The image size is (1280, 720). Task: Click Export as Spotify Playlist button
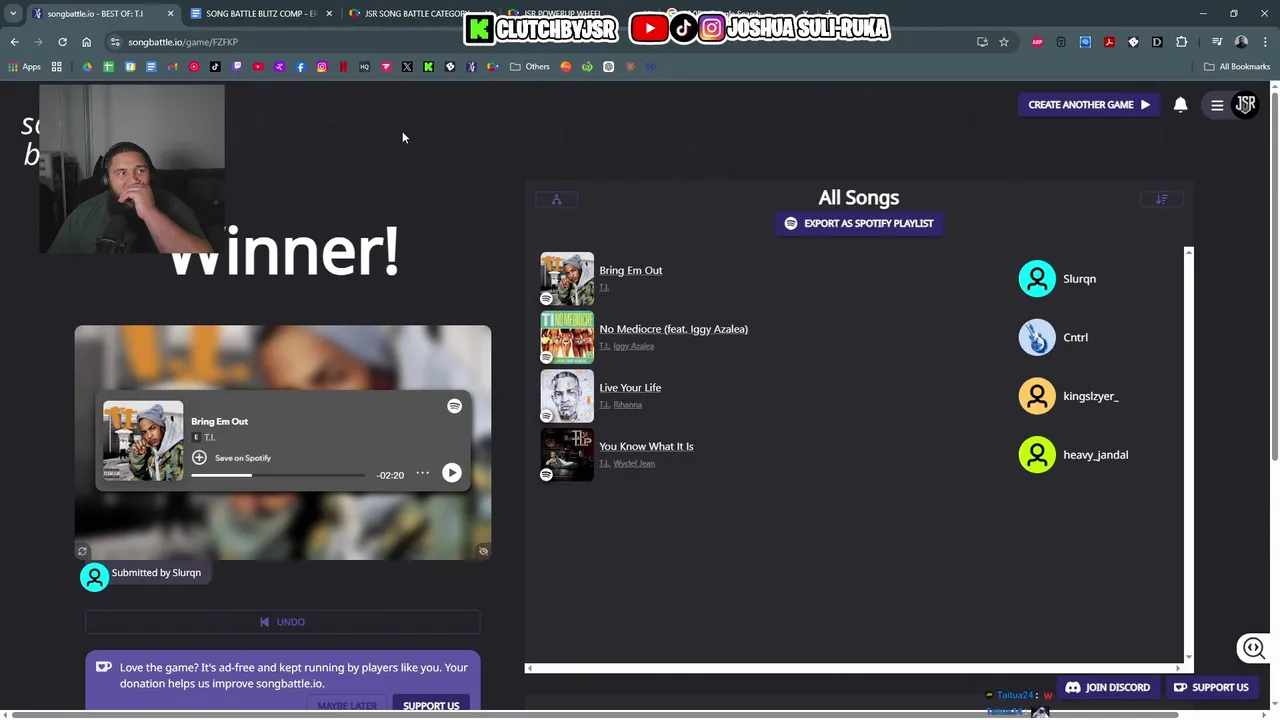point(859,223)
